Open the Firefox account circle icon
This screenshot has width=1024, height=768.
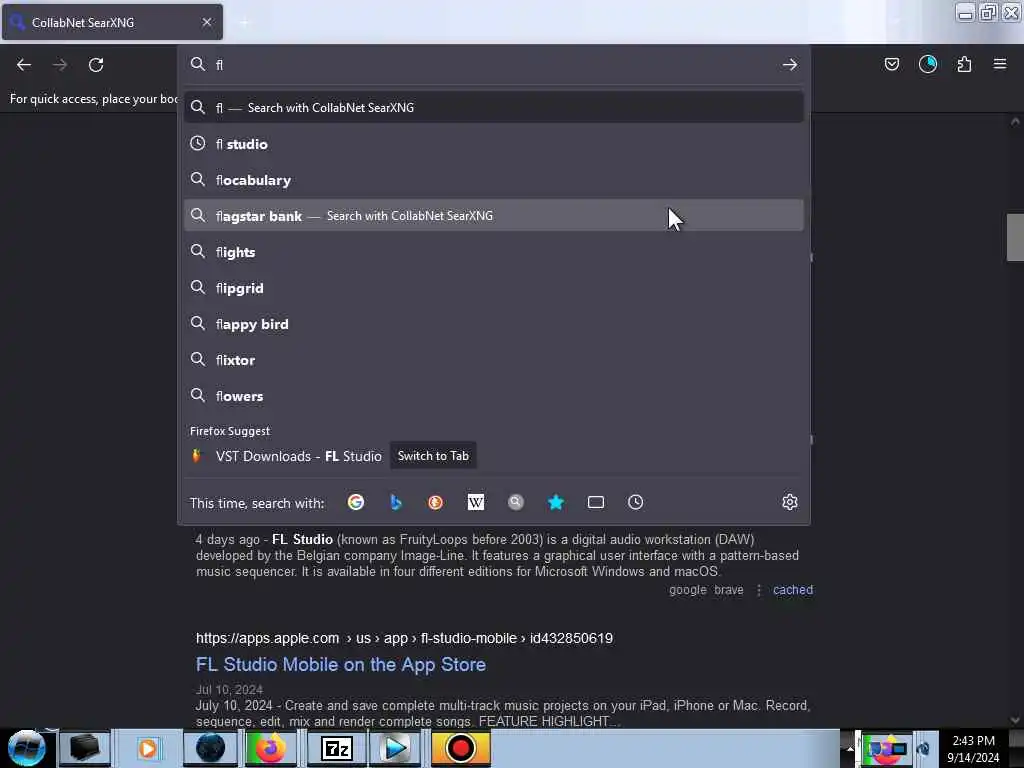[927, 64]
